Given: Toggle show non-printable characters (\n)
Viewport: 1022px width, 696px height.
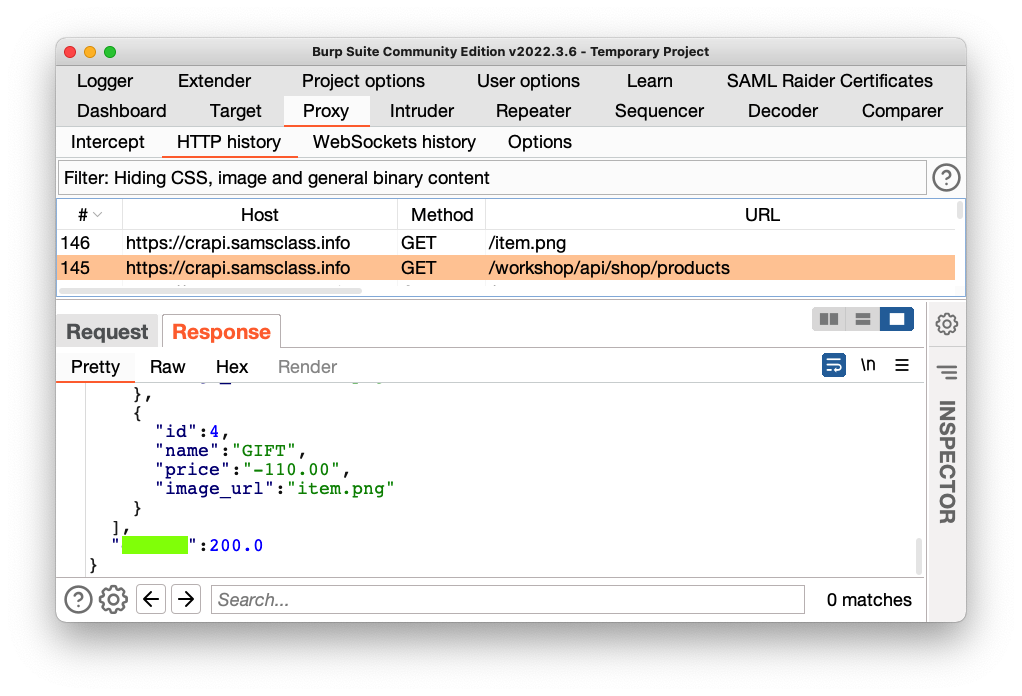Looking at the screenshot, I should tap(868, 365).
